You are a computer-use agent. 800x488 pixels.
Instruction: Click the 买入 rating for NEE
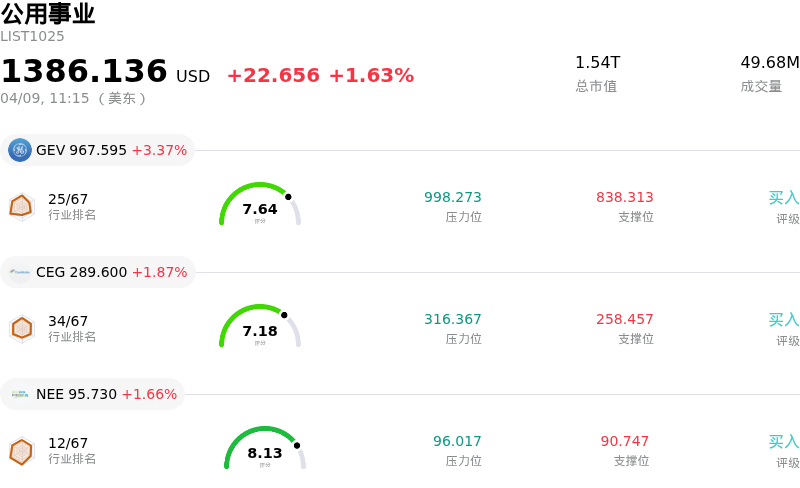pyautogui.click(x=783, y=442)
